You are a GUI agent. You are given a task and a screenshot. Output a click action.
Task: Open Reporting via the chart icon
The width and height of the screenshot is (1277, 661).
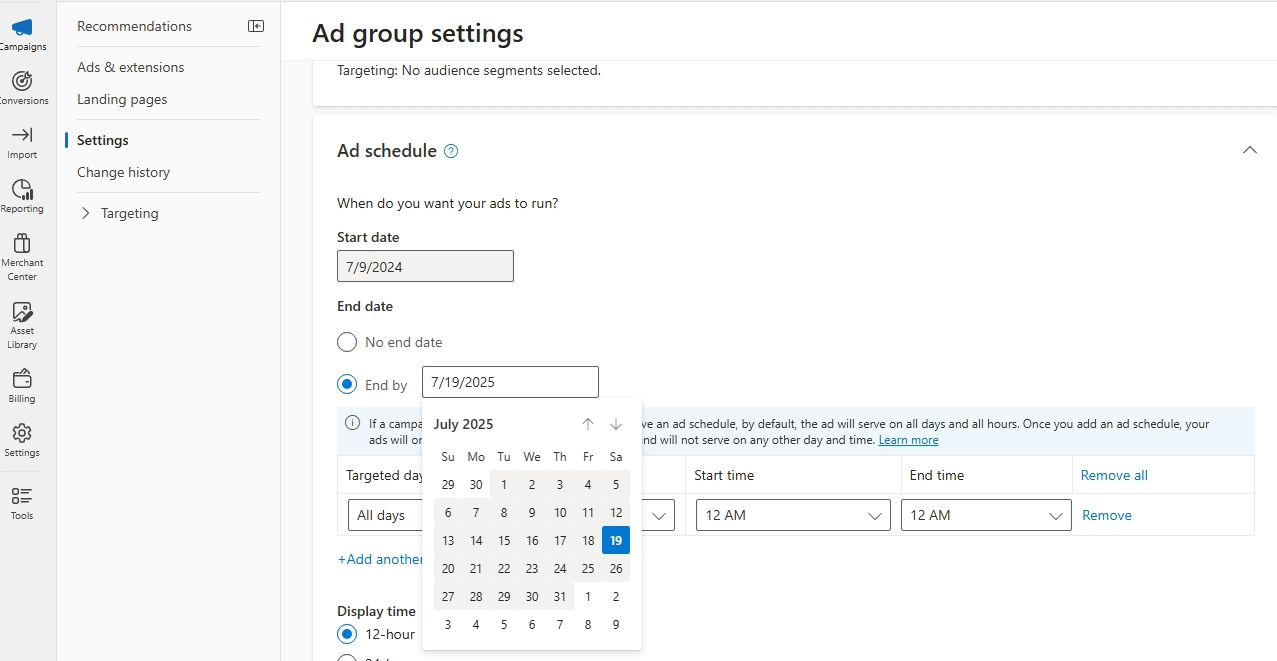click(22, 190)
